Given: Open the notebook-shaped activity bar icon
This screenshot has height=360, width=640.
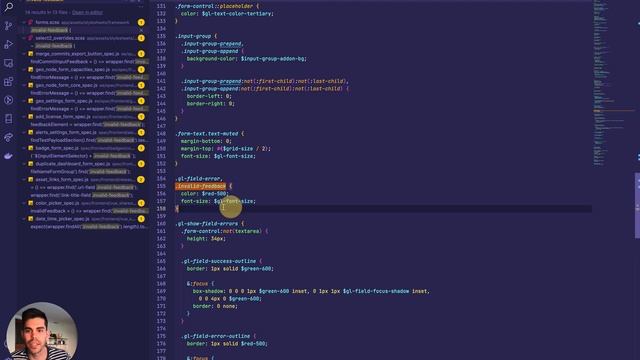Looking at the screenshot, I should coord(8,119).
